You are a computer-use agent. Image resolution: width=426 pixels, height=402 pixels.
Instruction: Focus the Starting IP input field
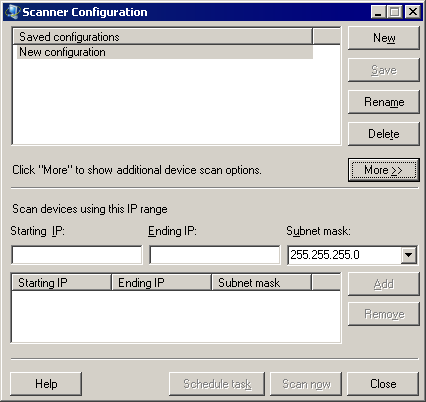(x=77, y=255)
